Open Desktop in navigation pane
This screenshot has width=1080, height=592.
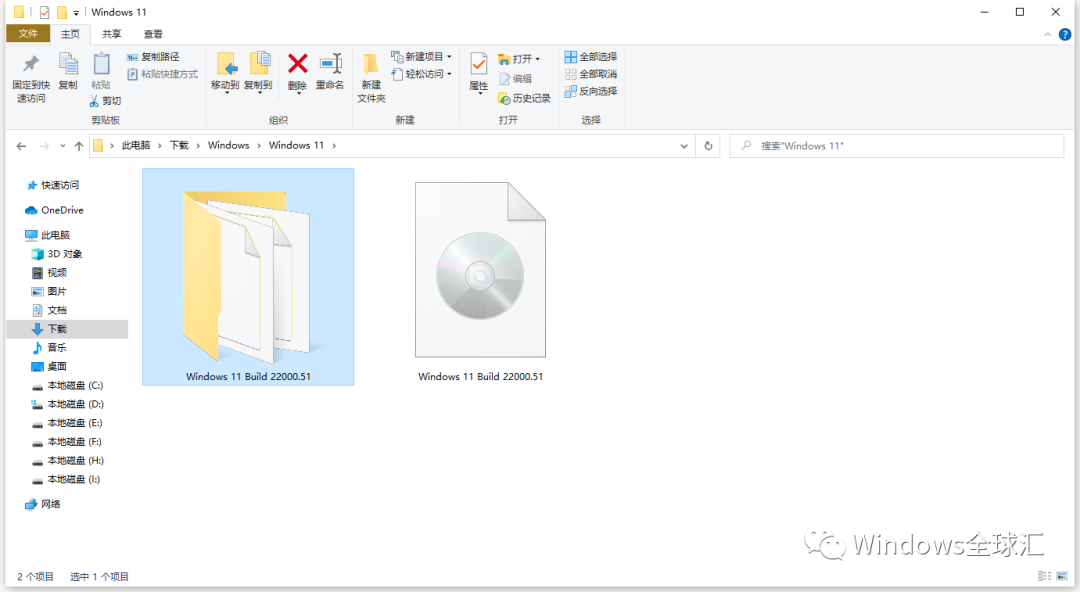(x=50, y=367)
